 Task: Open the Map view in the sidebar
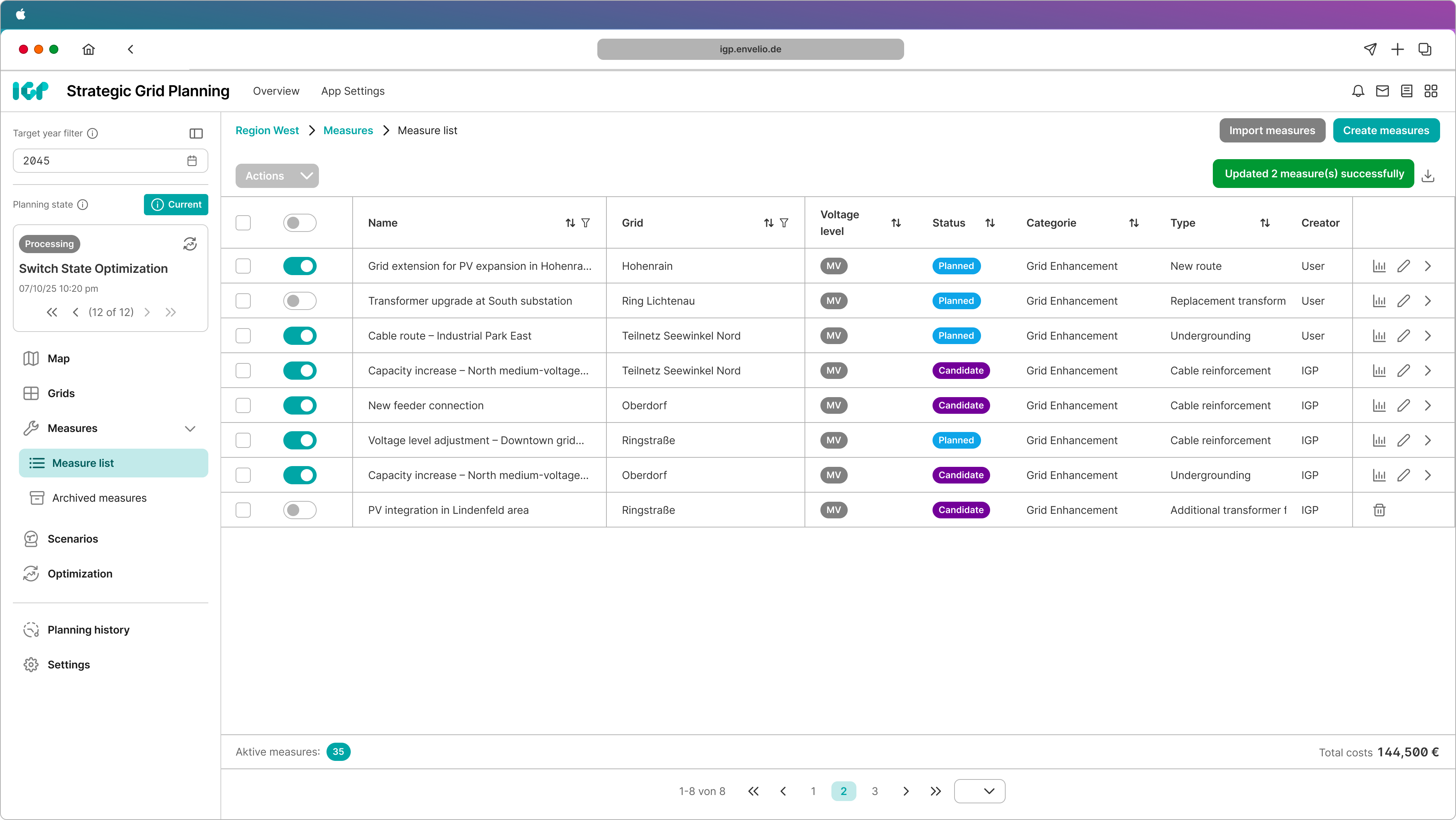[x=58, y=358]
